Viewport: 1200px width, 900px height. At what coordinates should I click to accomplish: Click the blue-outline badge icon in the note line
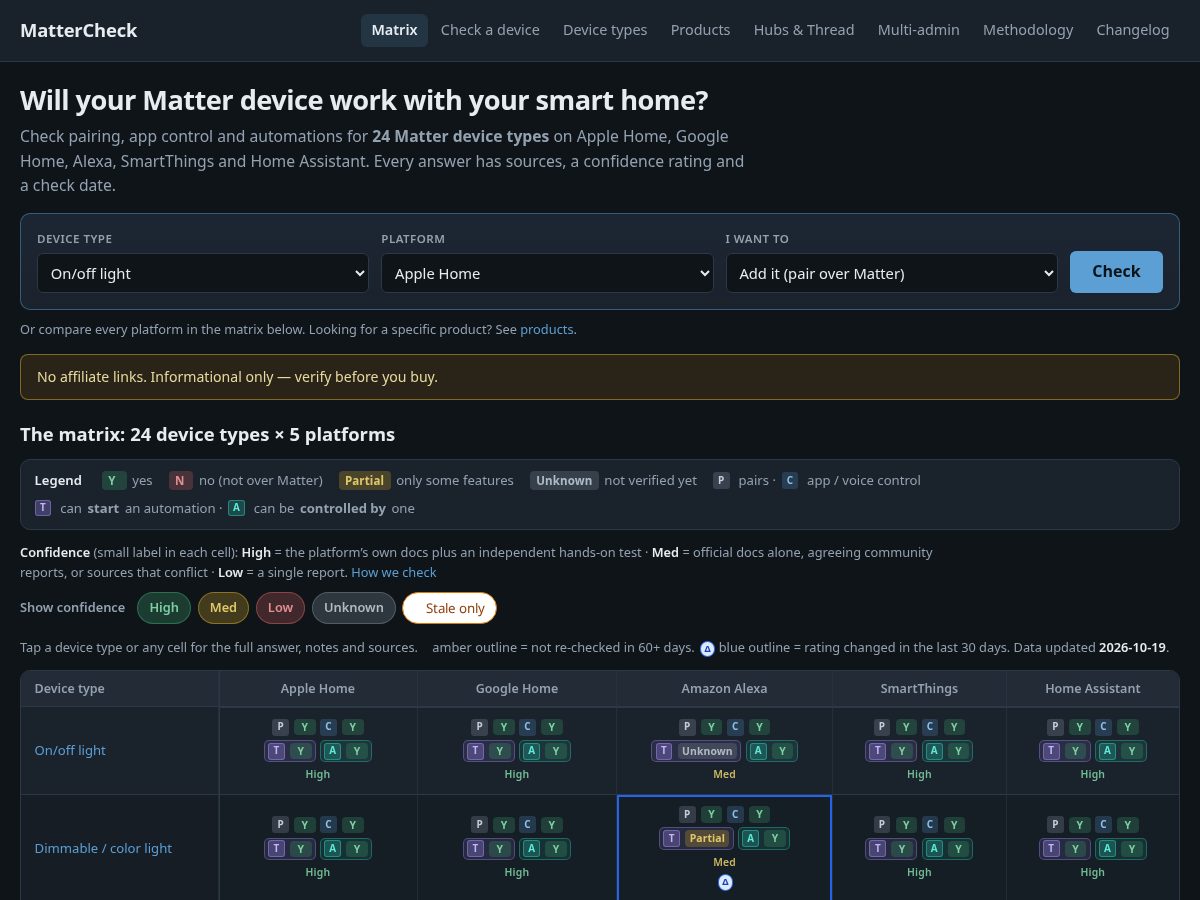707,648
